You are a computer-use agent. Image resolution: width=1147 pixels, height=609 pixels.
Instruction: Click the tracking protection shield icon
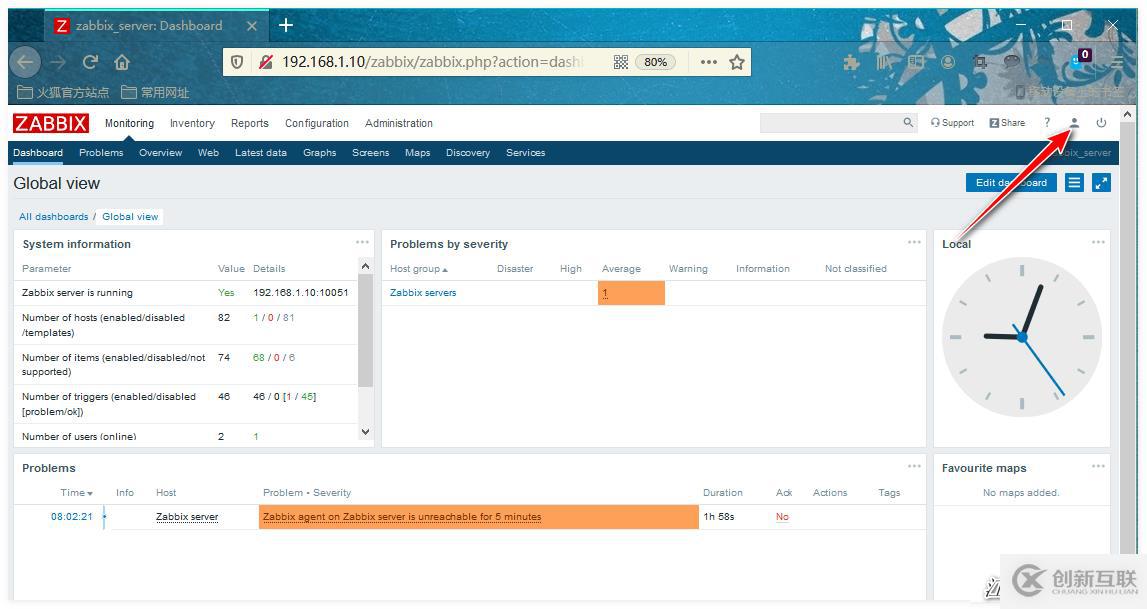(236, 62)
